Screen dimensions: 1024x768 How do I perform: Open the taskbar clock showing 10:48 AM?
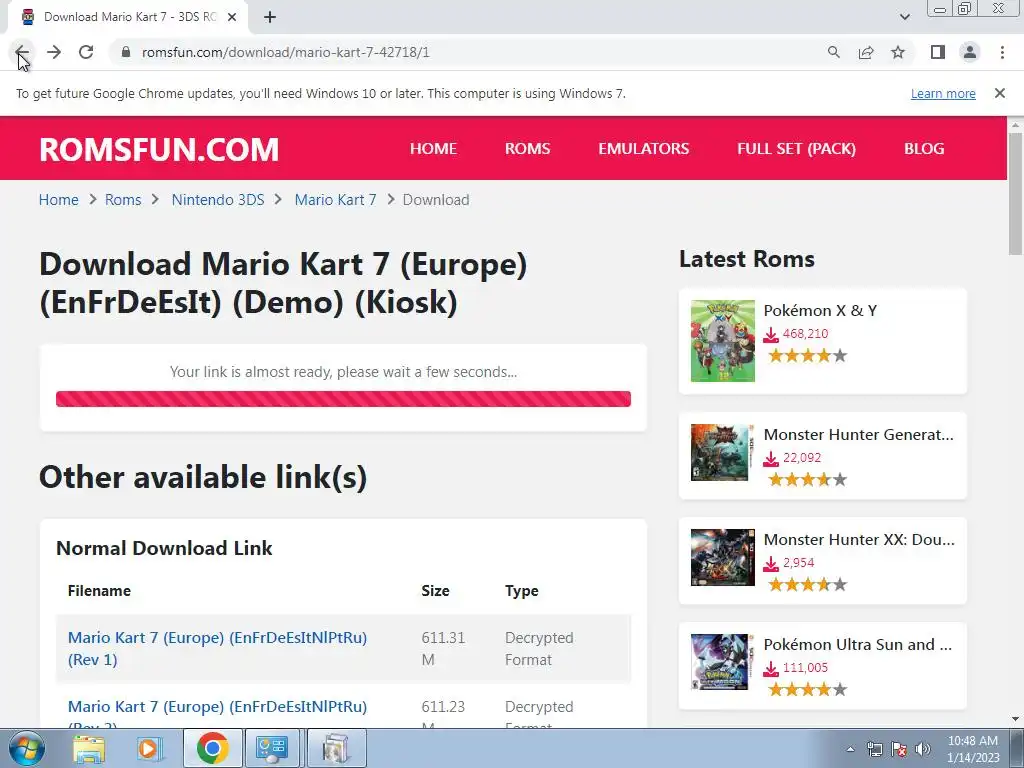(x=973, y=749)
